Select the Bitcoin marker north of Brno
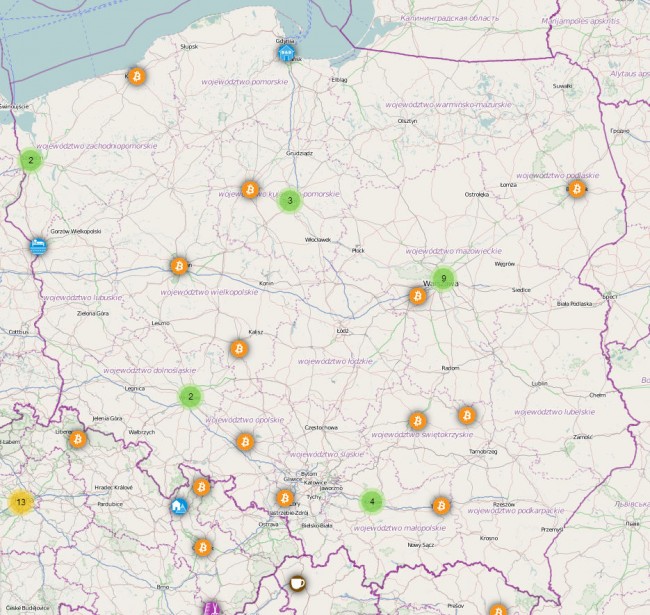The width and height of the screenshot is (650, 615). (x=203, y=547)
